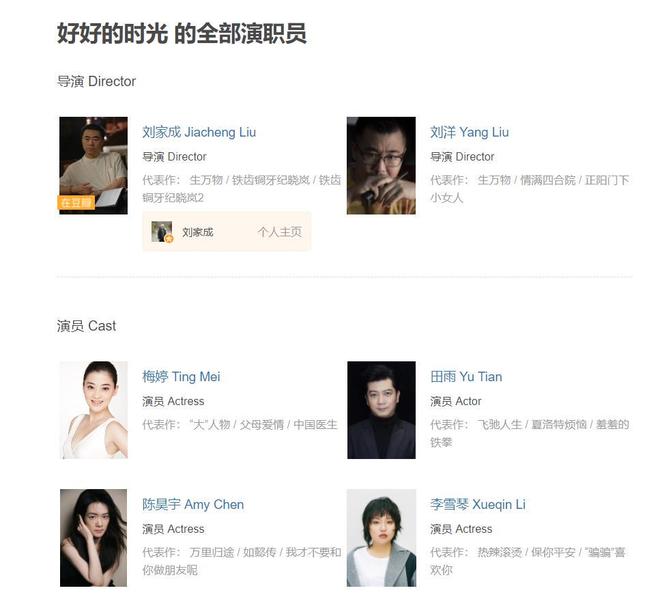
Task: Click the 好好的时光 page title heading
Action: pyautogui.click(x=181, y=34)
